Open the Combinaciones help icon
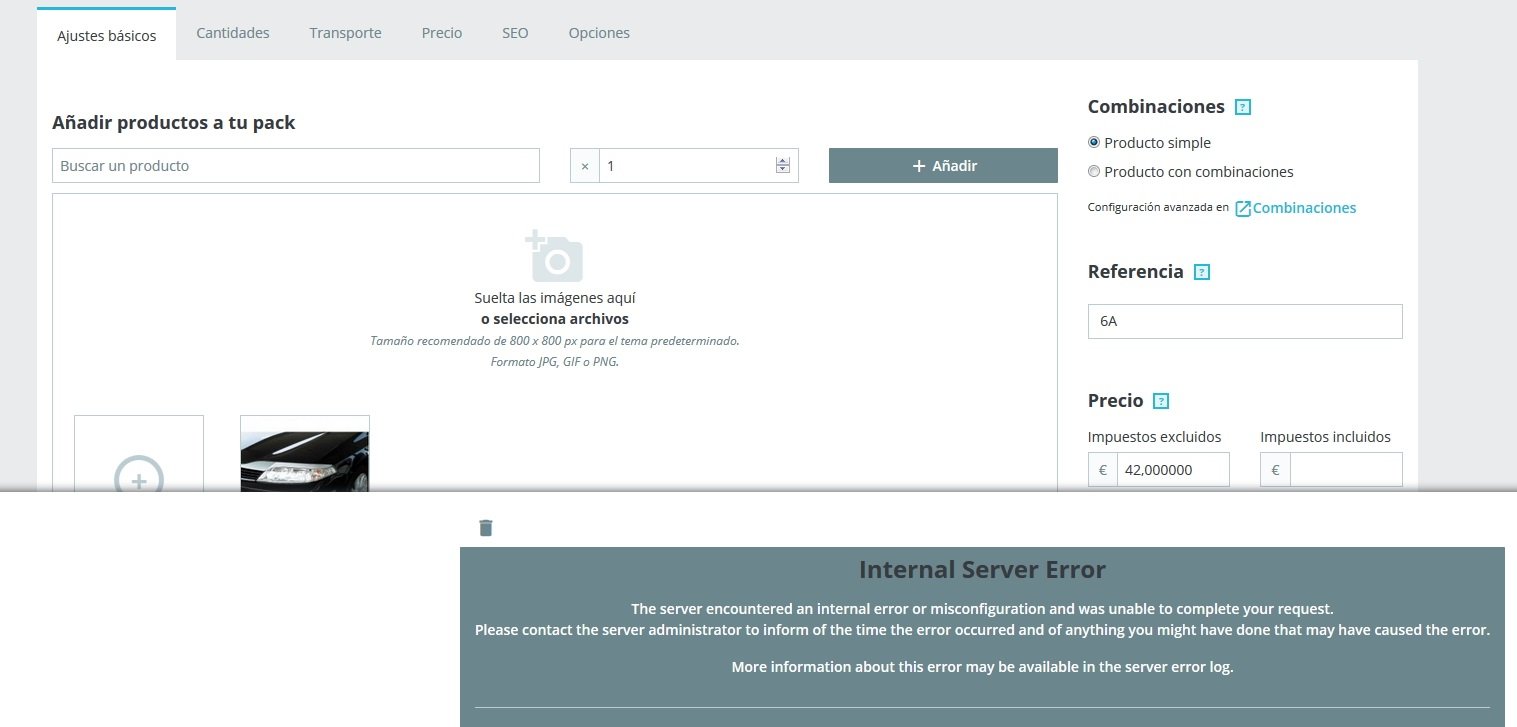Viewport: 1517px width, 727px height. tap(1243, 107)
